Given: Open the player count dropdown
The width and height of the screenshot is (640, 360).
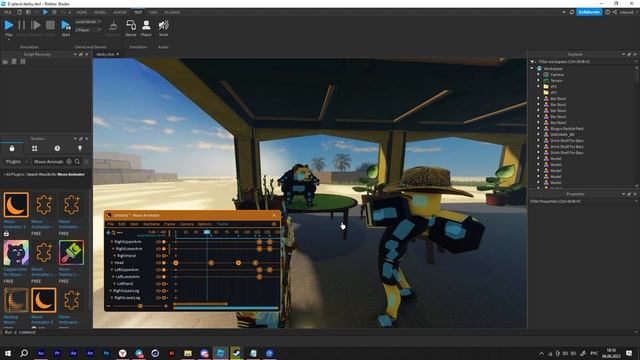Looking at the screenshot, I should [88, 30].
